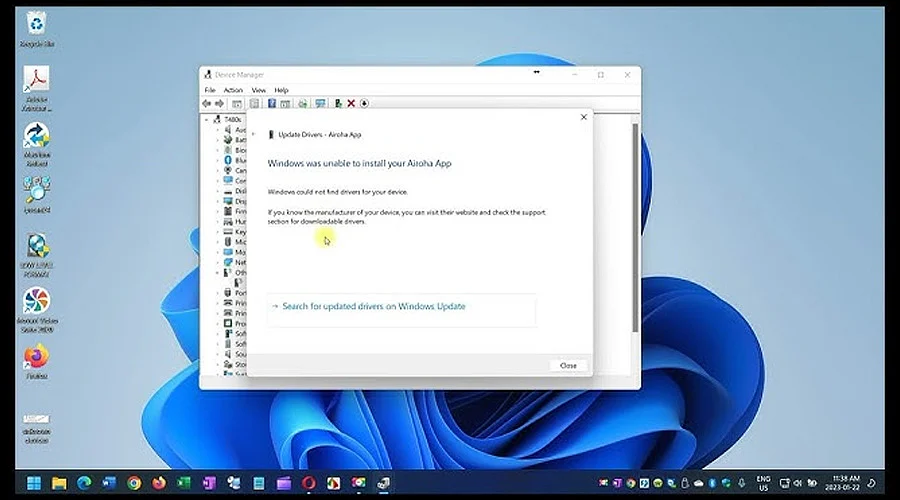
Task: Click the red X Uninstall device toolbar icon
Action: click(x=351, y=103)
